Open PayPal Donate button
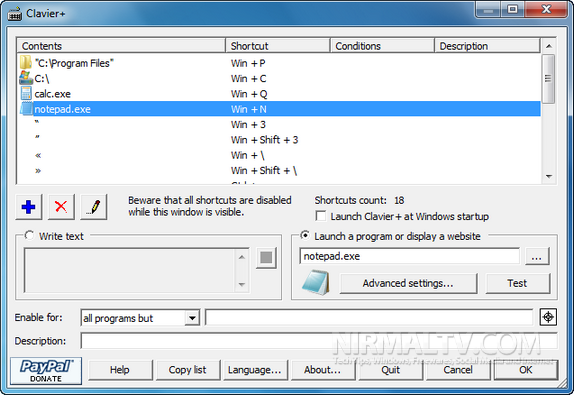This screenshot has height=395, width=574. (x=46, y=371)
